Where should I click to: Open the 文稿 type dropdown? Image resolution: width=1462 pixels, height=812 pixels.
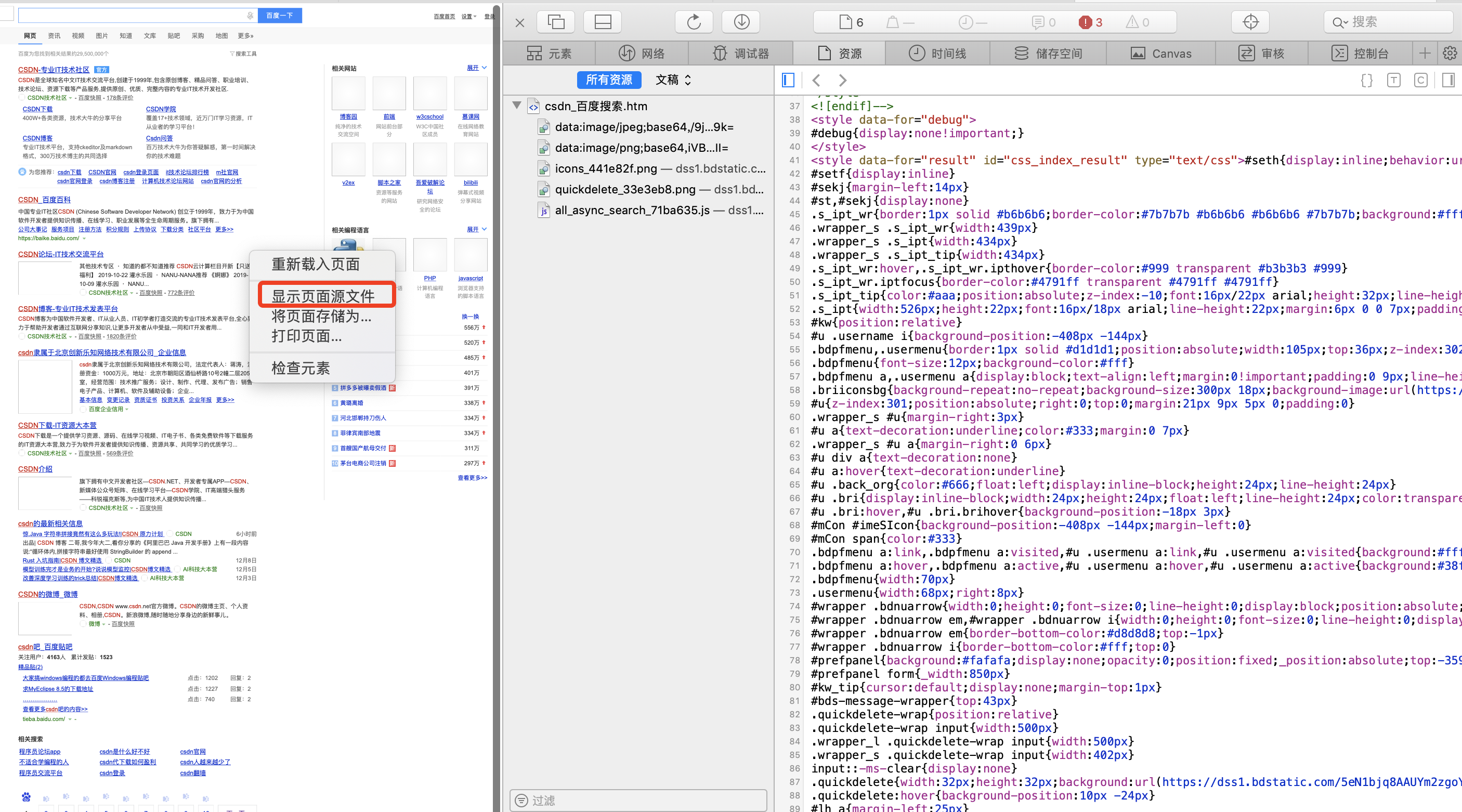tap(674, 80)
